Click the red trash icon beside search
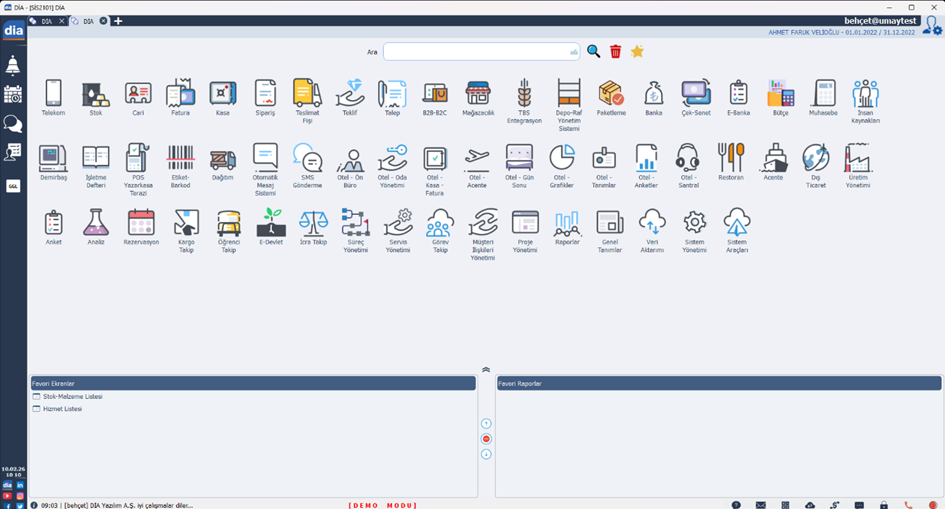Image resolution: width=945 pixels, height=509 pixels. point(616,52)
